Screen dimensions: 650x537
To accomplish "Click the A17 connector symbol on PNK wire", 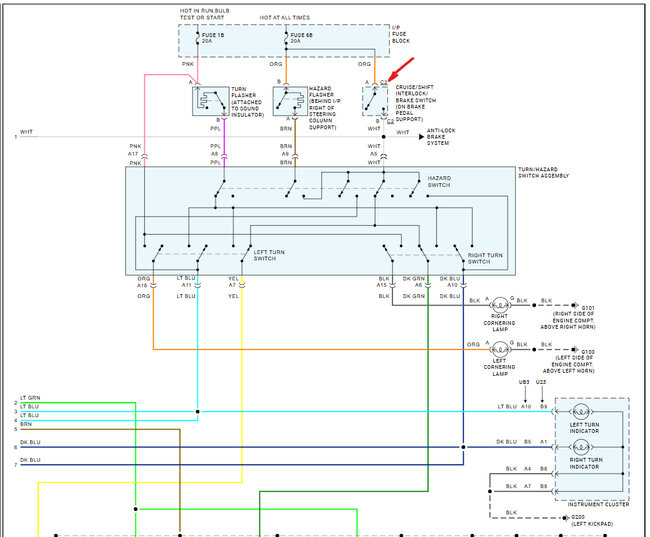I will tap(144, 156).
